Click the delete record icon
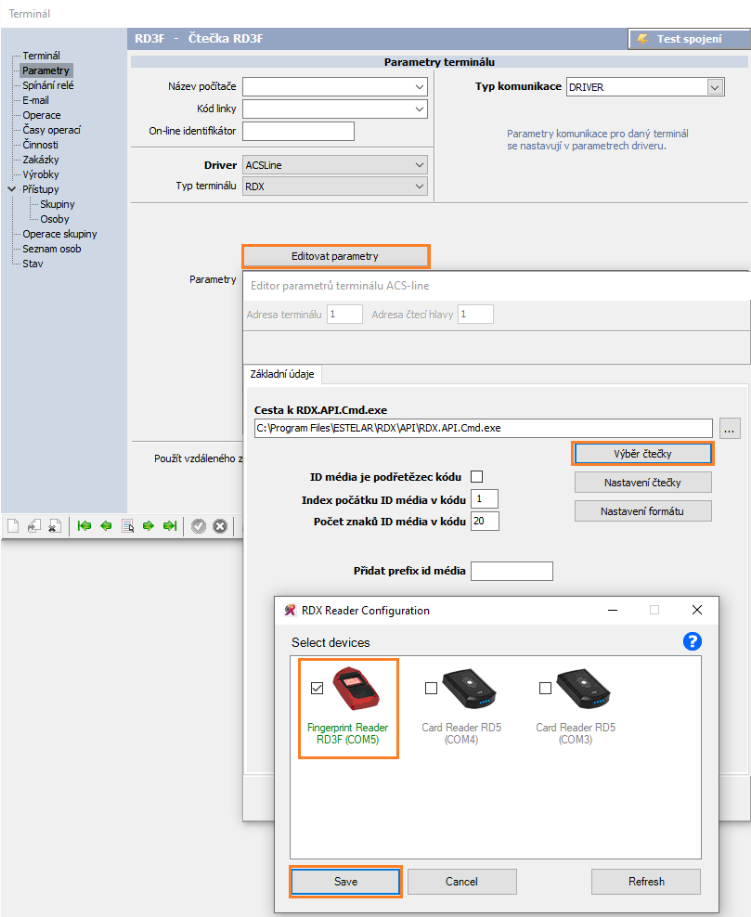Viewport: 751px width, 917px height. coord(54,526)
